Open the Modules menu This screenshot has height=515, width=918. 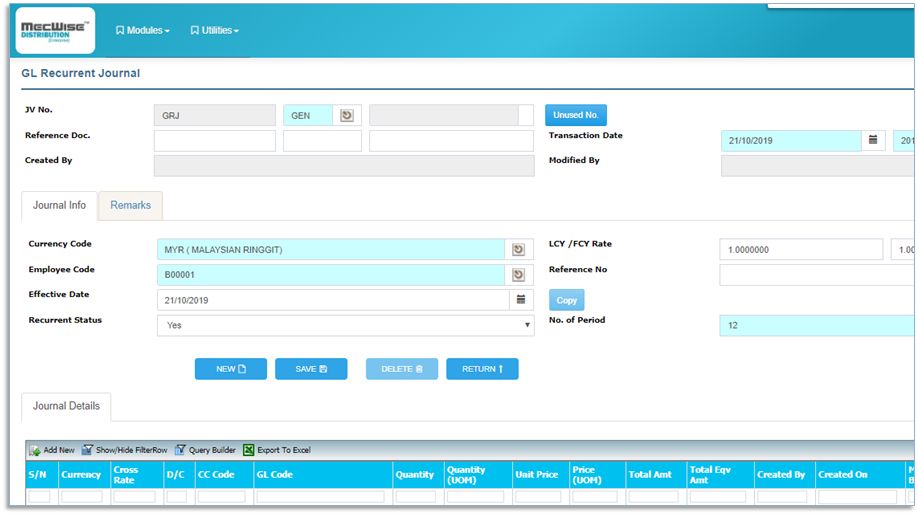143,31
